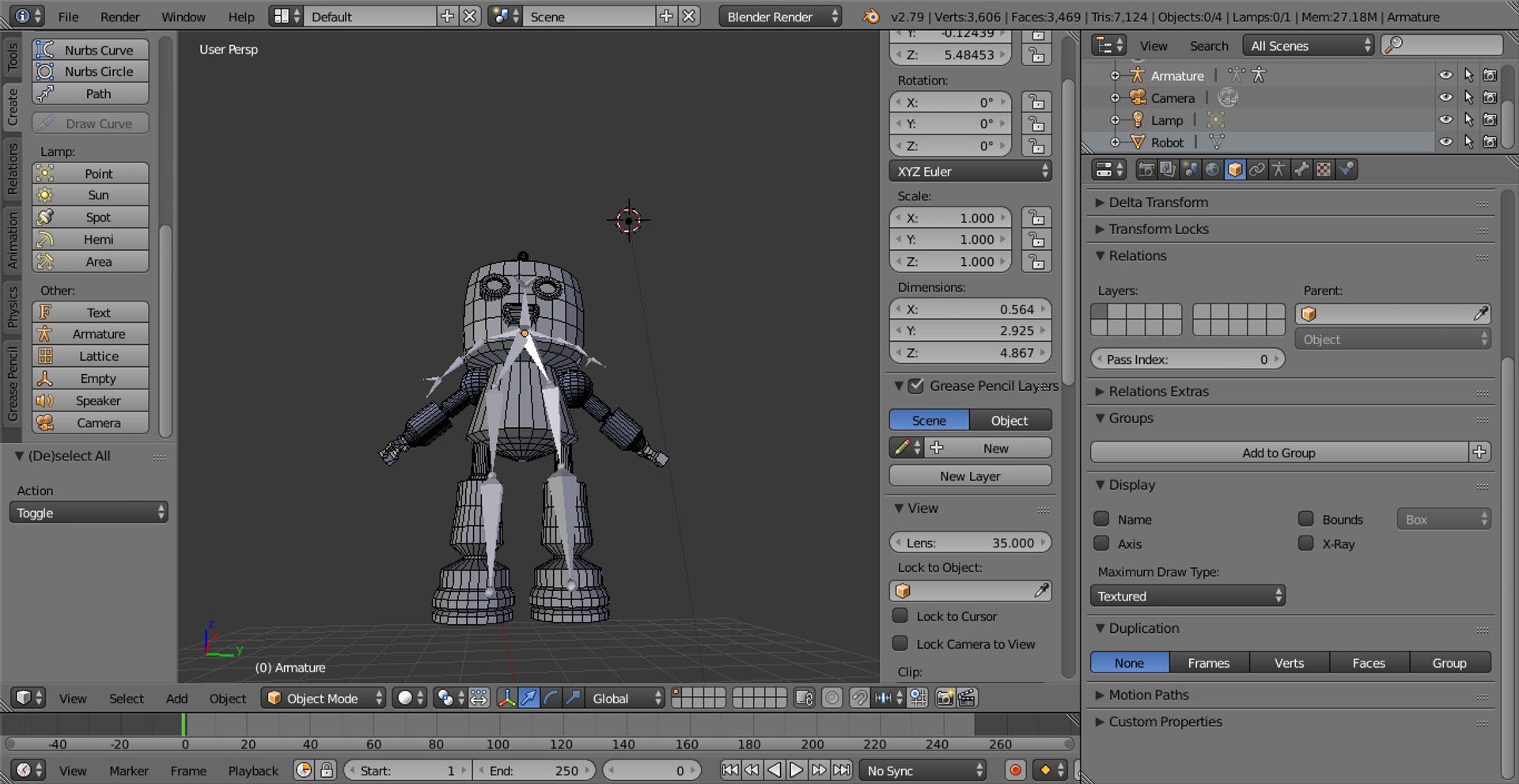1519x784 pixels.
Task: Open the Object Mode dropdown
Action: click(324, 698)
